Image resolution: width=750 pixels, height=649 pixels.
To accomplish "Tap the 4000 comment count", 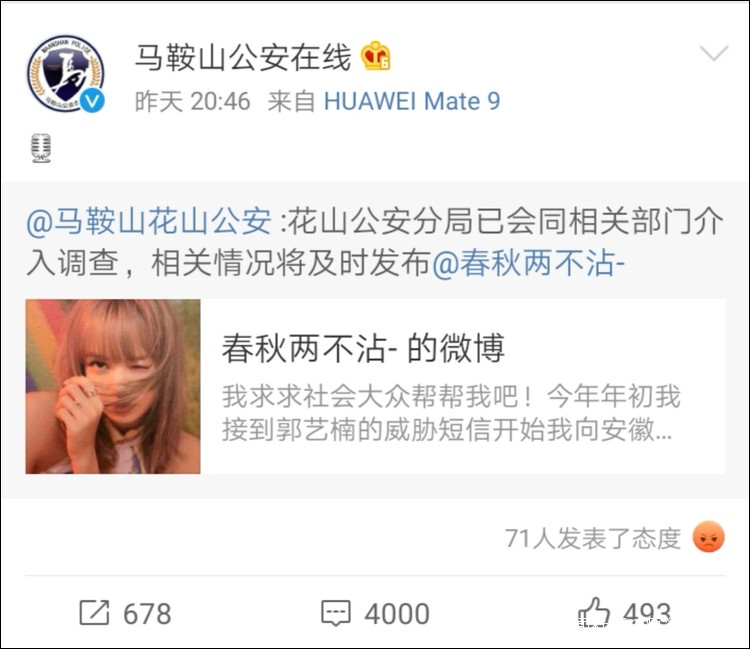I will point(397,614).
